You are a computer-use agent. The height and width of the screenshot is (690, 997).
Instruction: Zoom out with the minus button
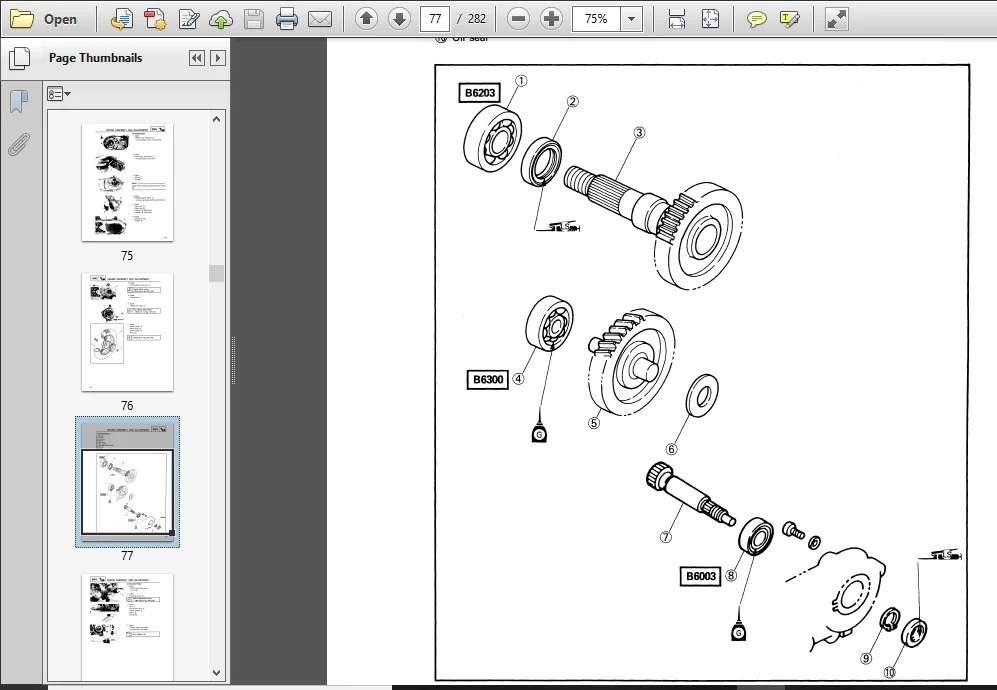[518, 19]
